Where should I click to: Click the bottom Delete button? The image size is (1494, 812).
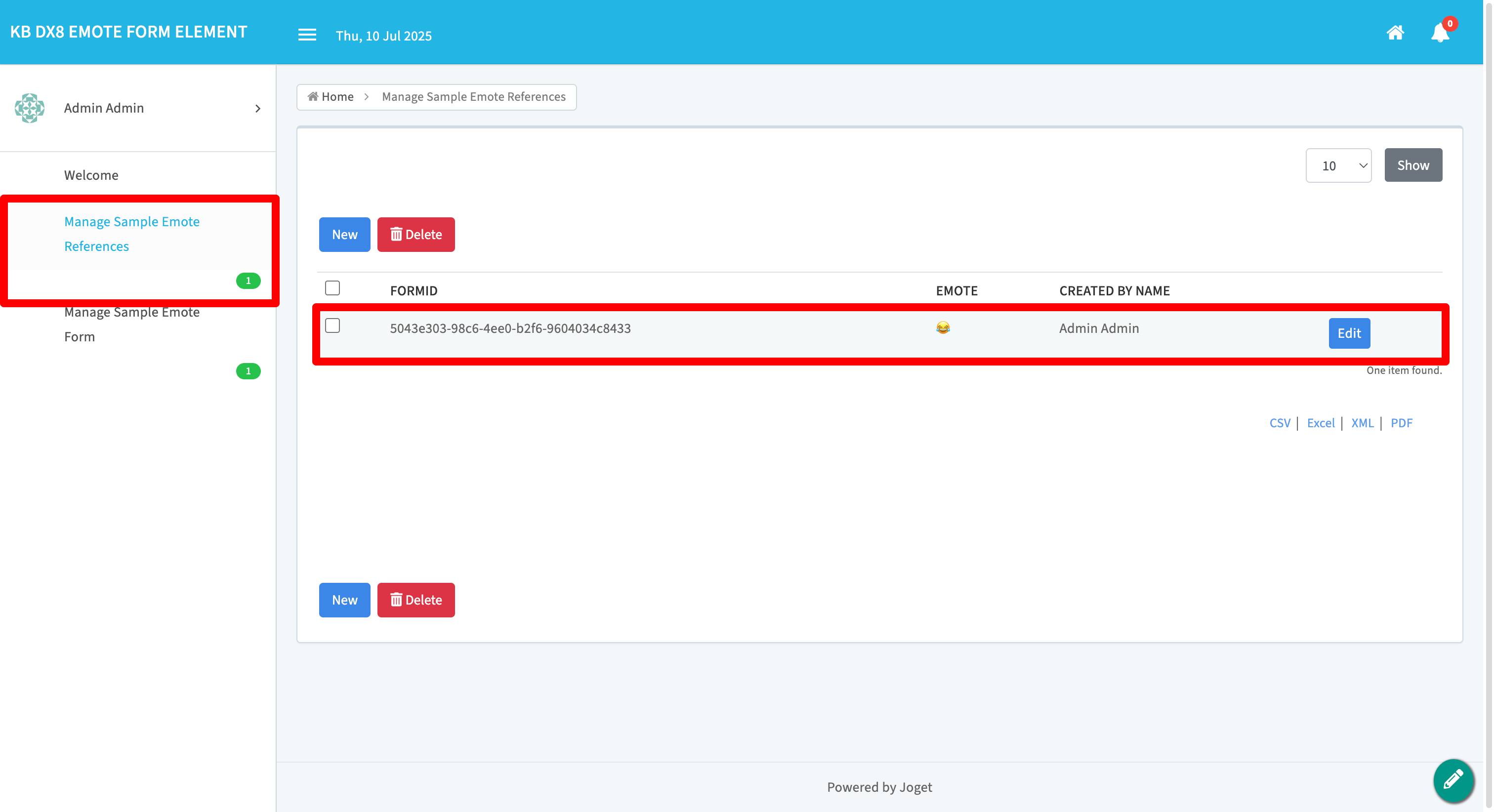[416, 600]
